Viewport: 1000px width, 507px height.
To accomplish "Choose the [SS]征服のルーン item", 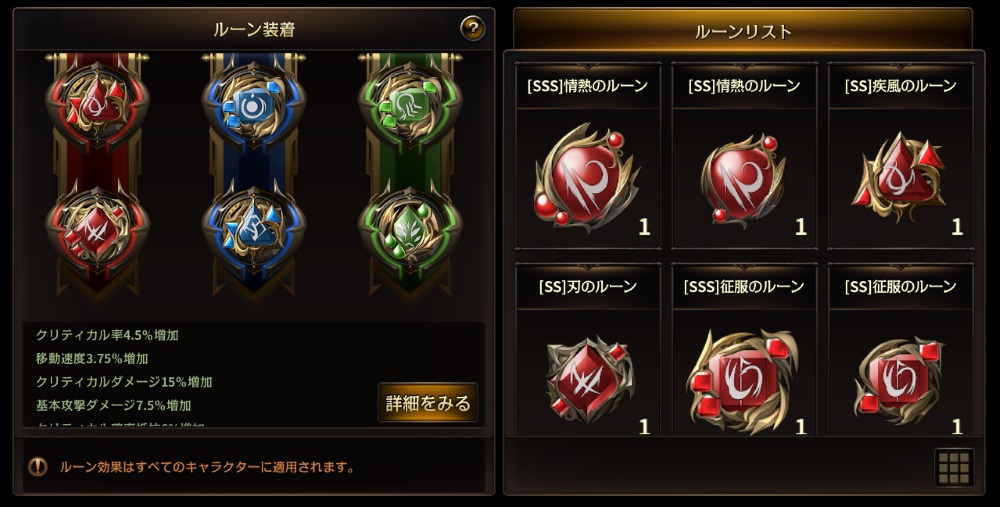I will pos(901,351).
